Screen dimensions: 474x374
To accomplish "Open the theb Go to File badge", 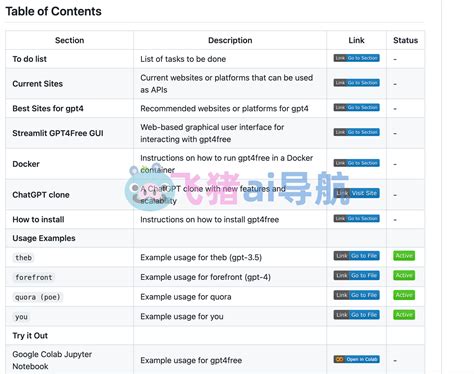I will tap(356, 256).
